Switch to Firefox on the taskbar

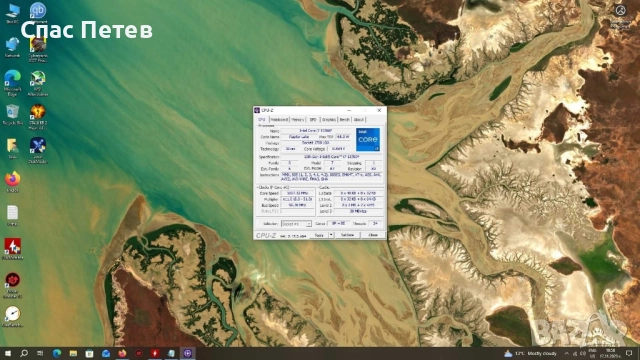[x=122, y=353]
